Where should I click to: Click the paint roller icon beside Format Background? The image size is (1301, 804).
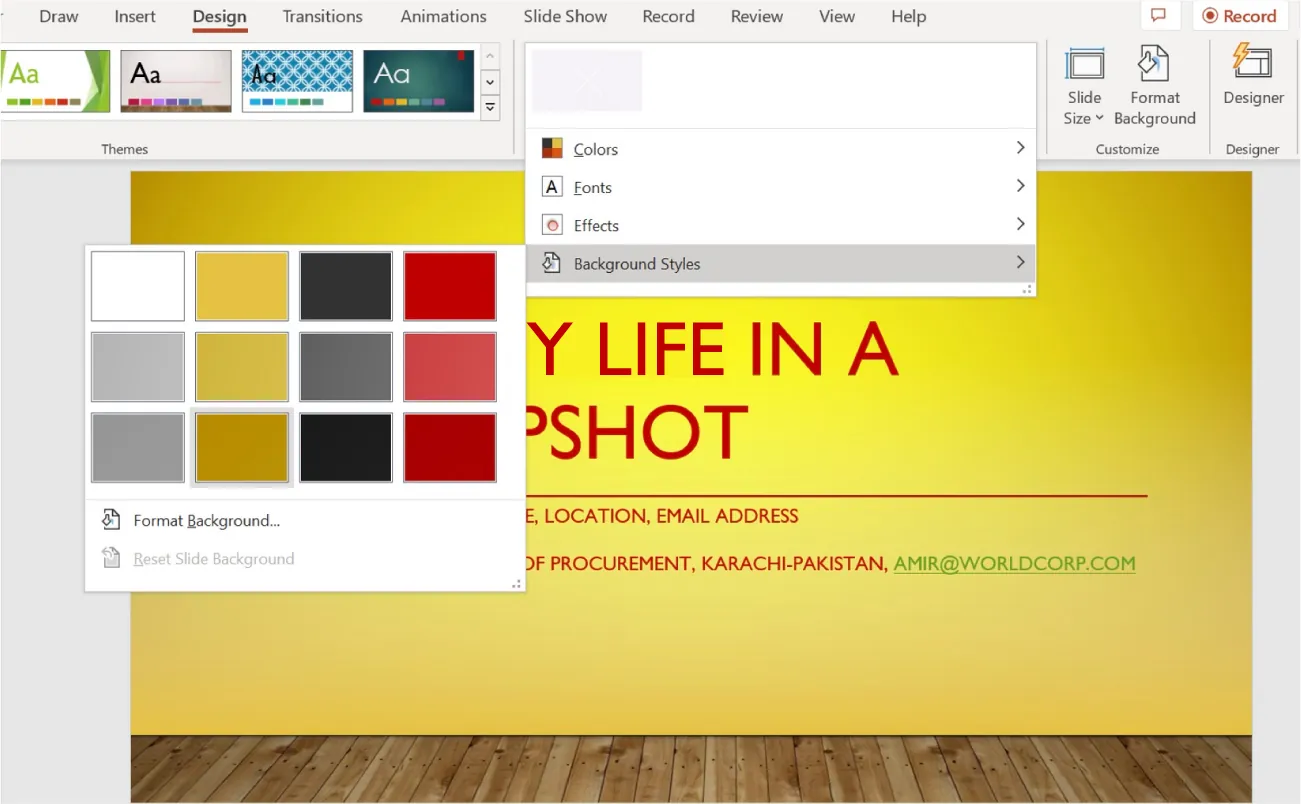[111, 519]
